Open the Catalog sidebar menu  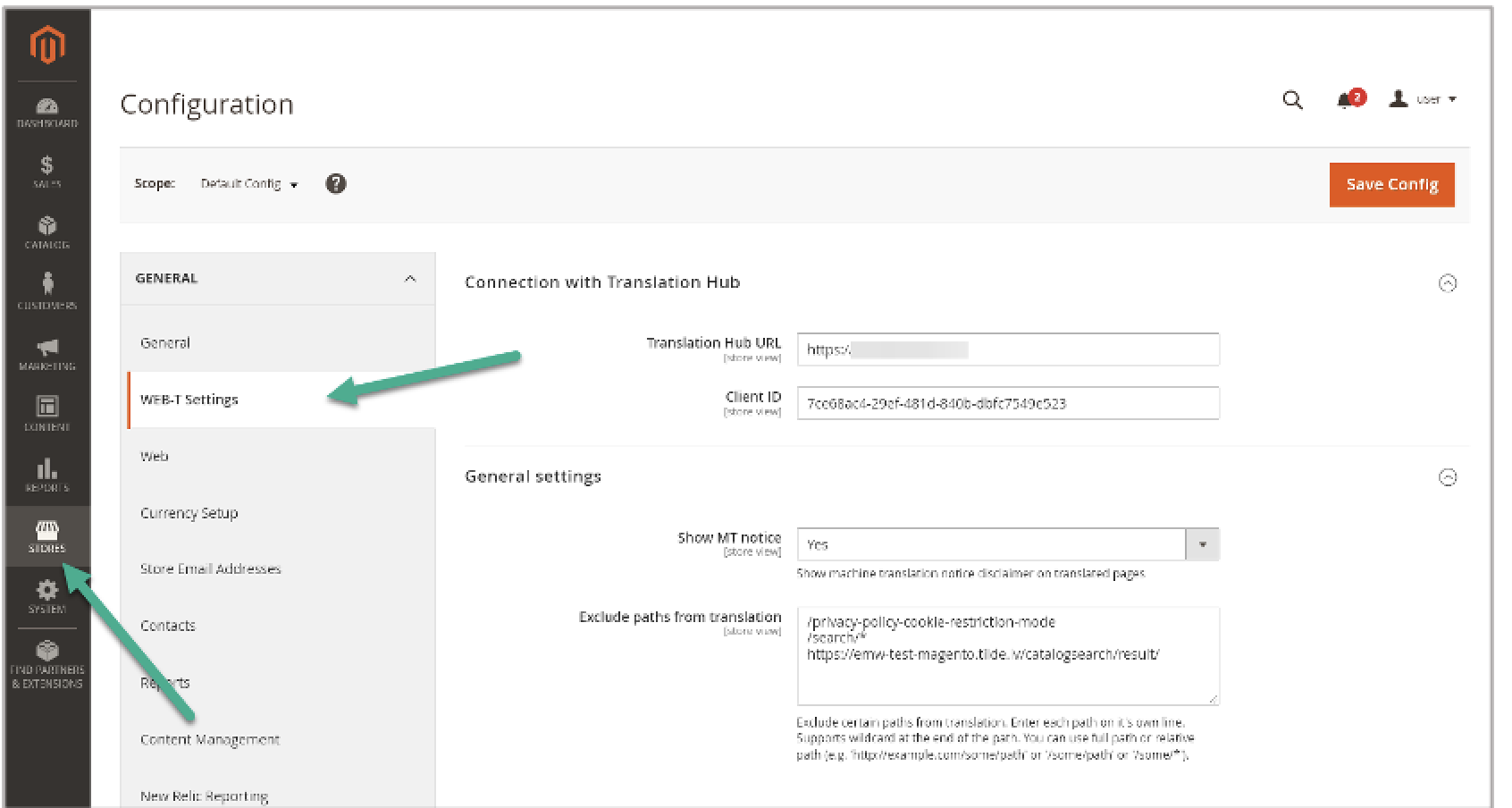coord(47,232)
